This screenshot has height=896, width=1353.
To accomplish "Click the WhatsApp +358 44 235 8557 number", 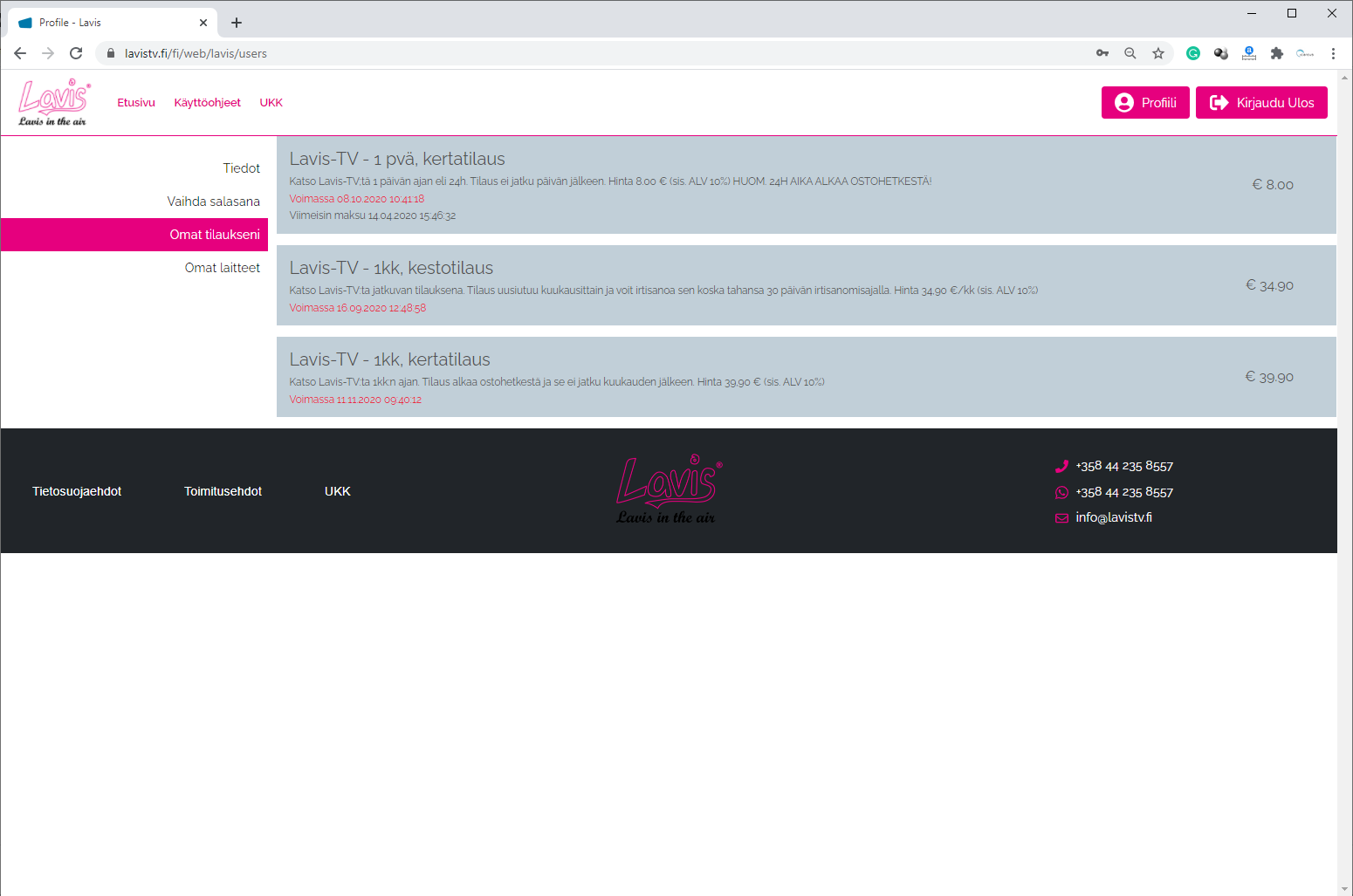I will click(x=1124, y=492).
